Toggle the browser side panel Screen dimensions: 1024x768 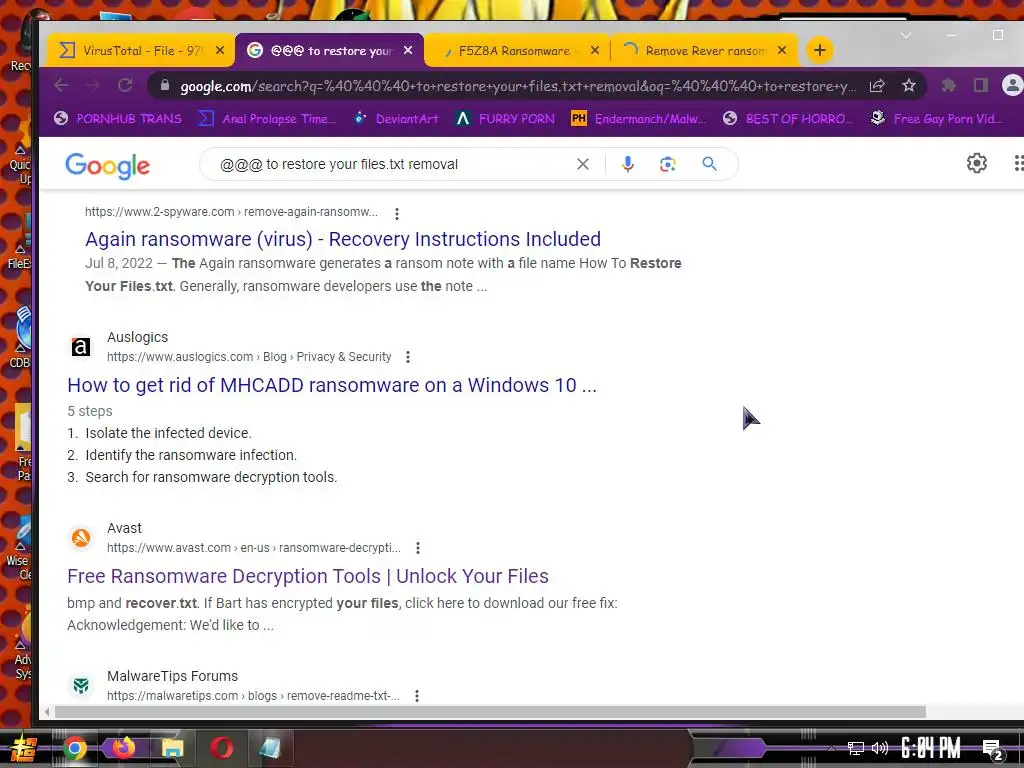click(x=980, y=85)
